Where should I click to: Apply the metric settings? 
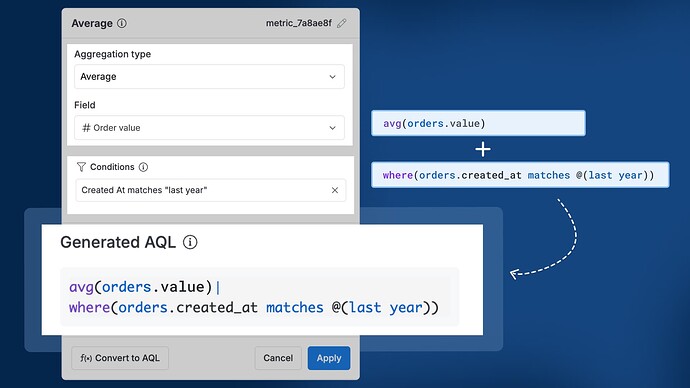tap(329, 358)
